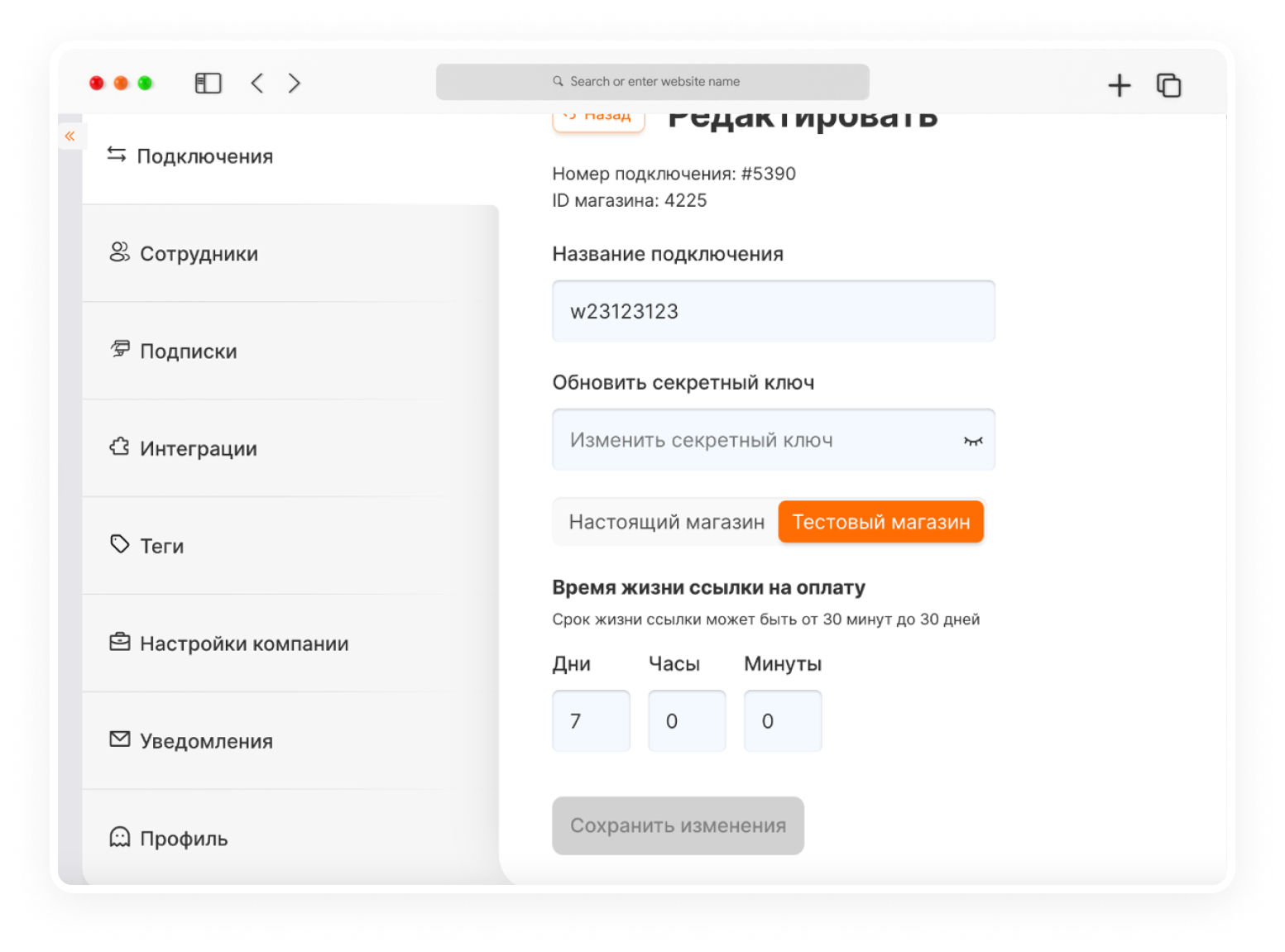Open Уведомления menu item
Viewport: 1285px width, 952px height.
(290, 741)
